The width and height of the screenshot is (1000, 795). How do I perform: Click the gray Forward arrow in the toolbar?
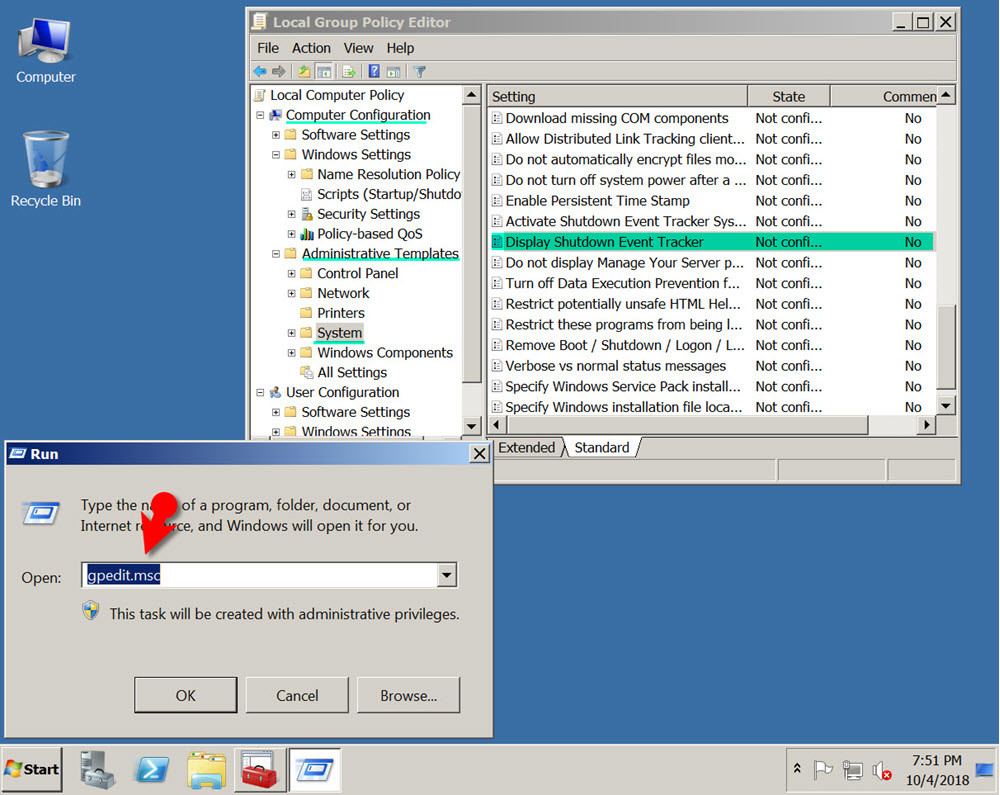pos(279,71)
